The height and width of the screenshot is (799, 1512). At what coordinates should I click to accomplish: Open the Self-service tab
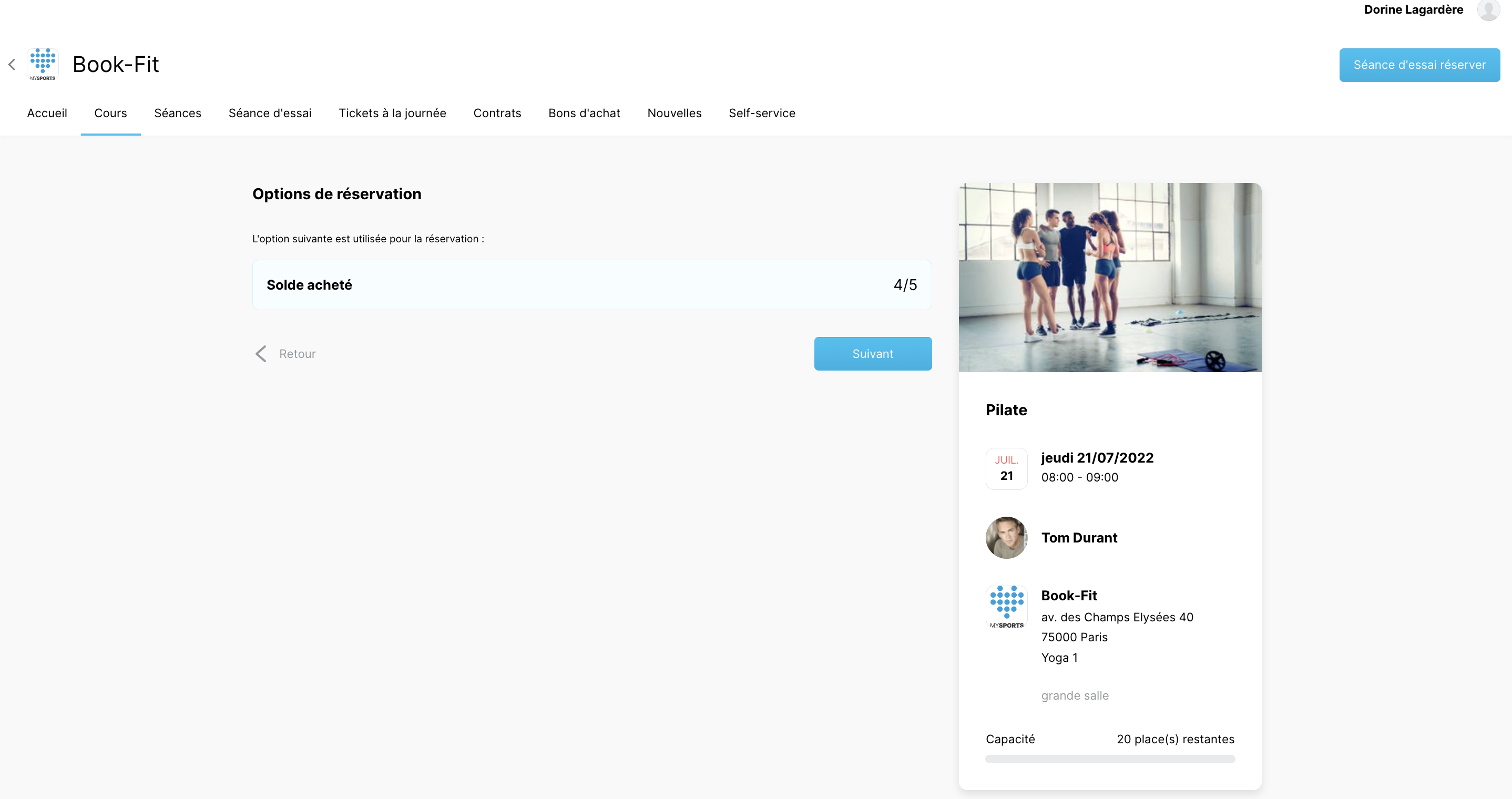tap(762, 114)
